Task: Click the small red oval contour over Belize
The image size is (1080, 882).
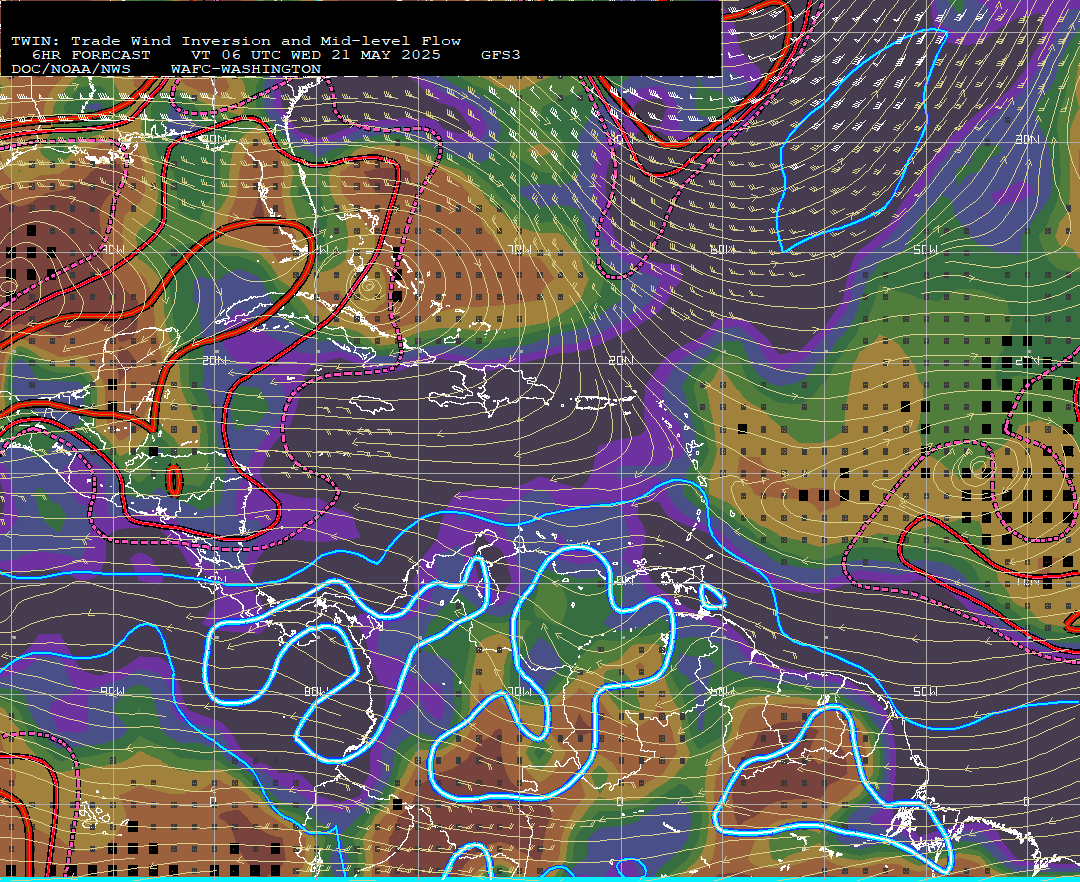Action: pos(174,479)
